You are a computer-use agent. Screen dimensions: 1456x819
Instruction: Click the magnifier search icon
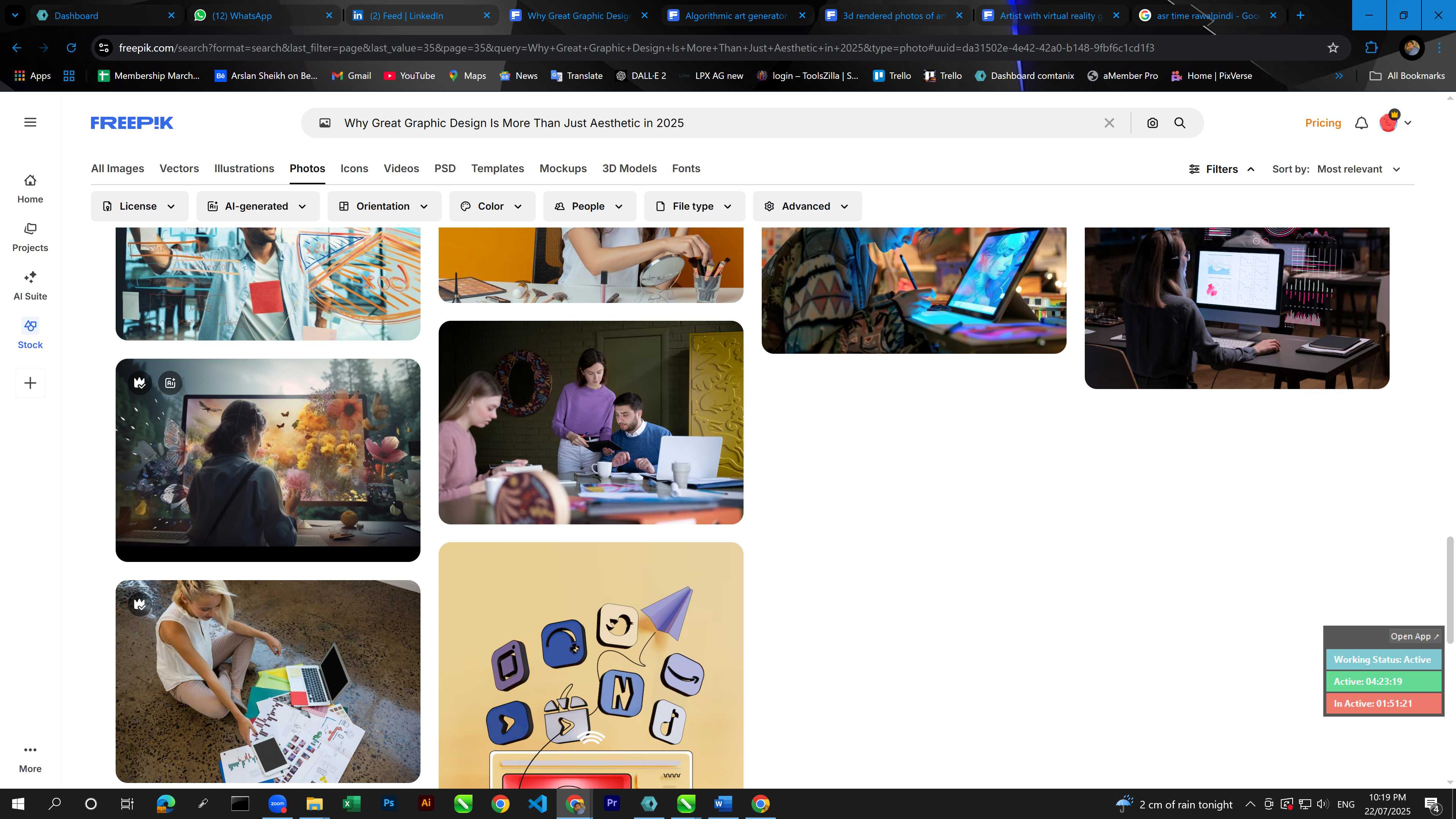tap(1180, 122)
